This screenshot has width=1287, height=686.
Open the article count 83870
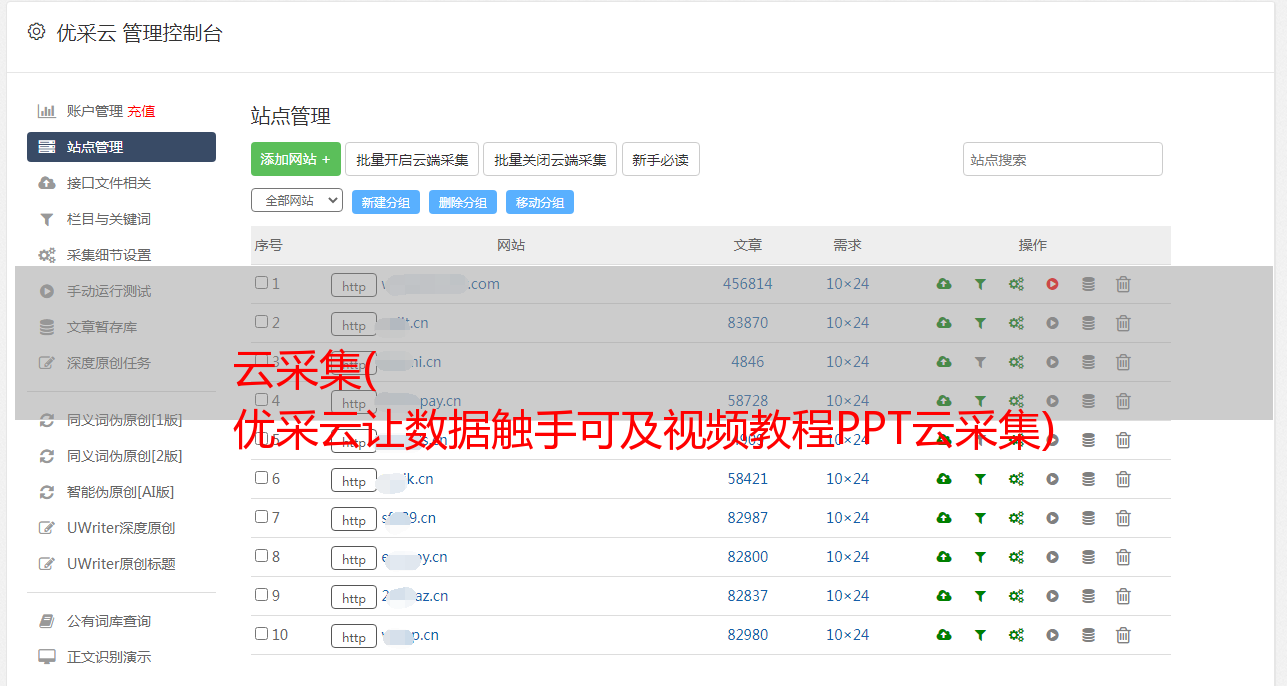click(748, 323)
